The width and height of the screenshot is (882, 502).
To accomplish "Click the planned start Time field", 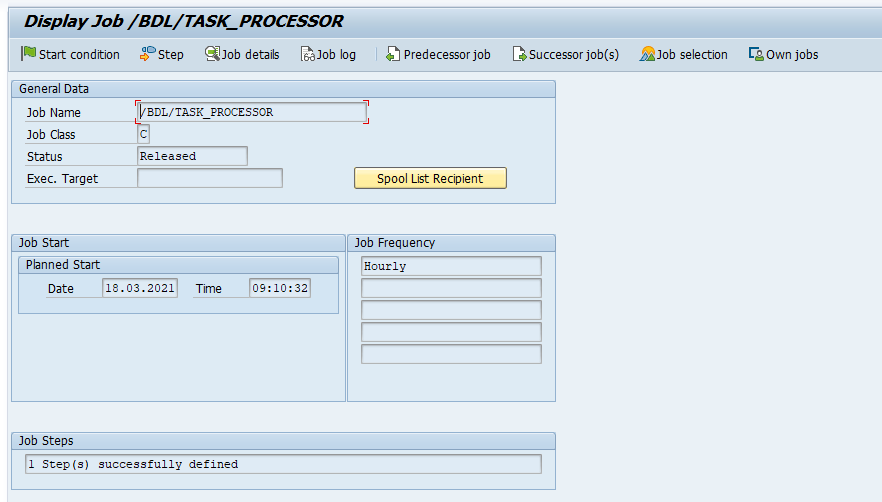I will (279, 288).
